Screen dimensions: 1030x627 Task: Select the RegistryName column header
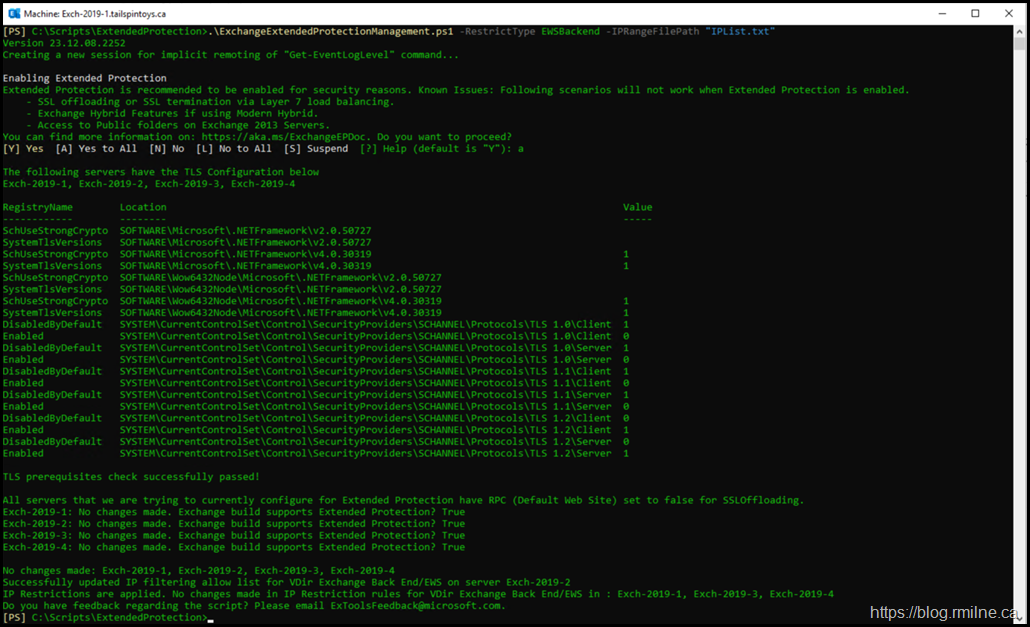[x=38, y=207]
